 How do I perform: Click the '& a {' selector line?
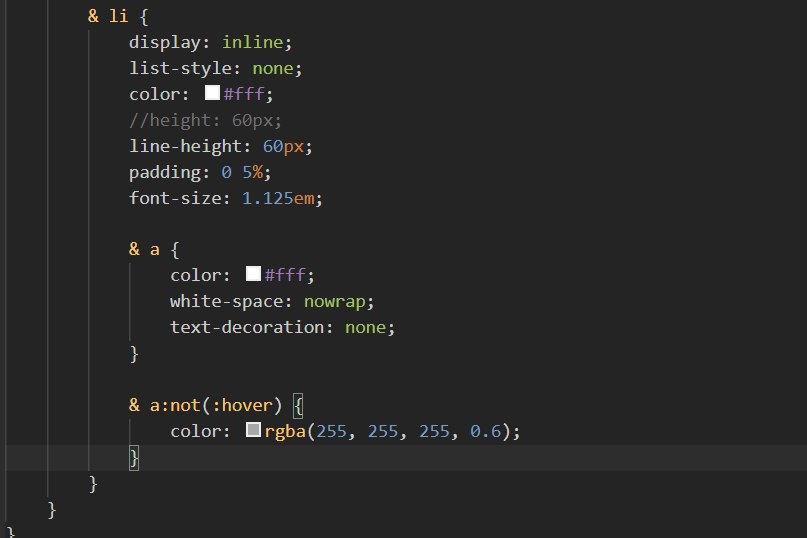click(x=154, y=250)
